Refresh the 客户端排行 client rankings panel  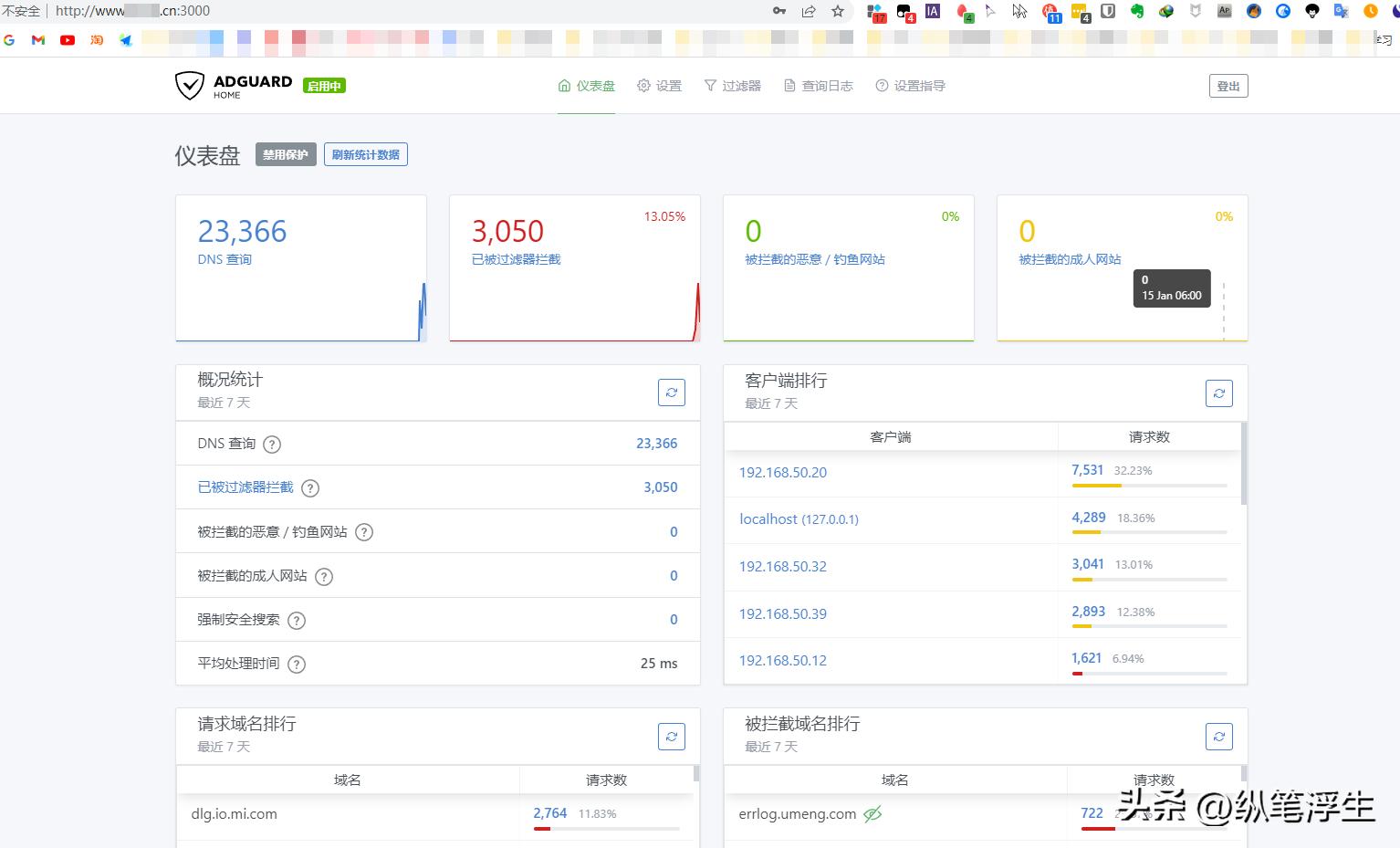click(1218, 393)
